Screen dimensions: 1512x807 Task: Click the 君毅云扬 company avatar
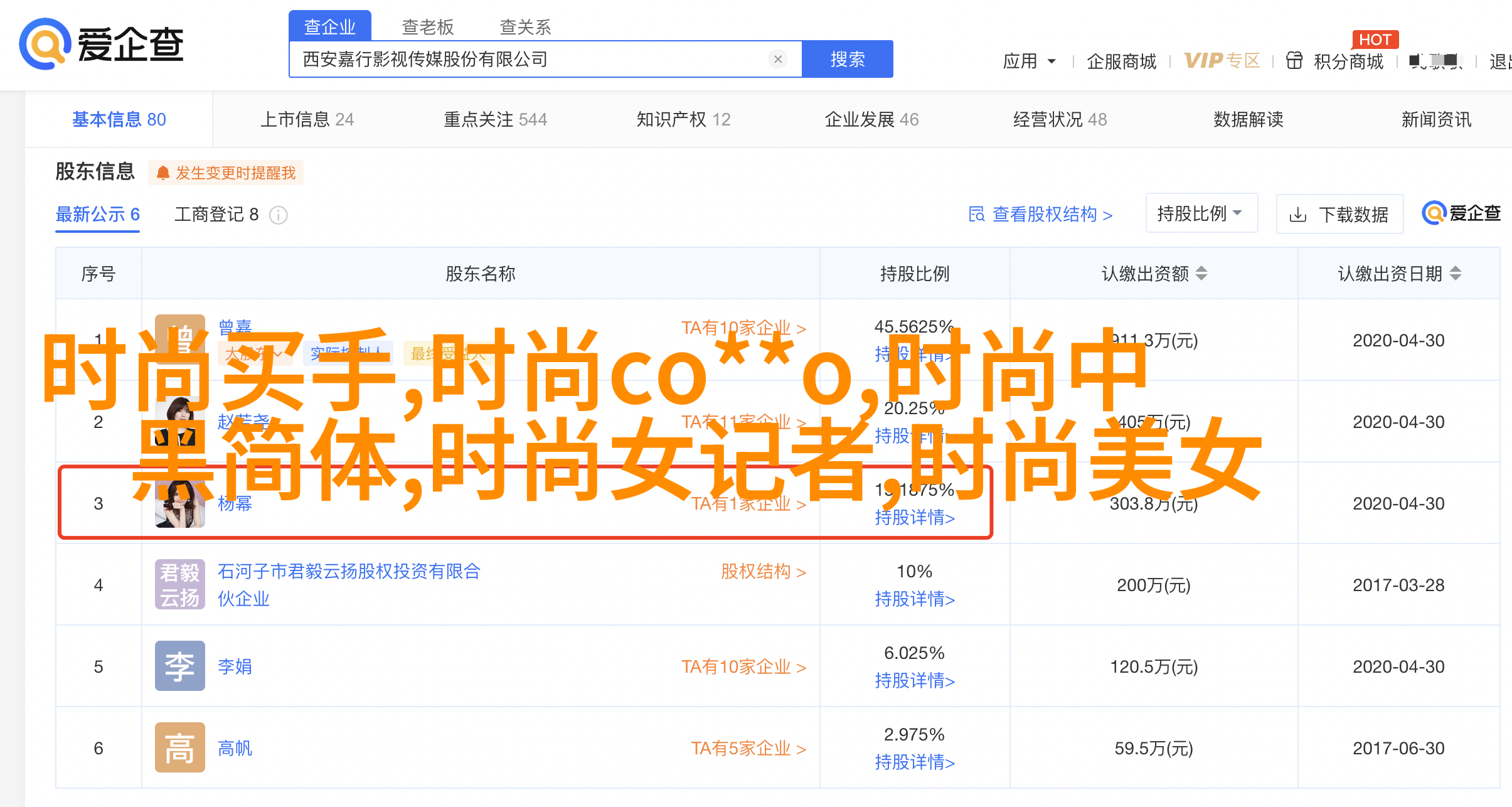180,584
